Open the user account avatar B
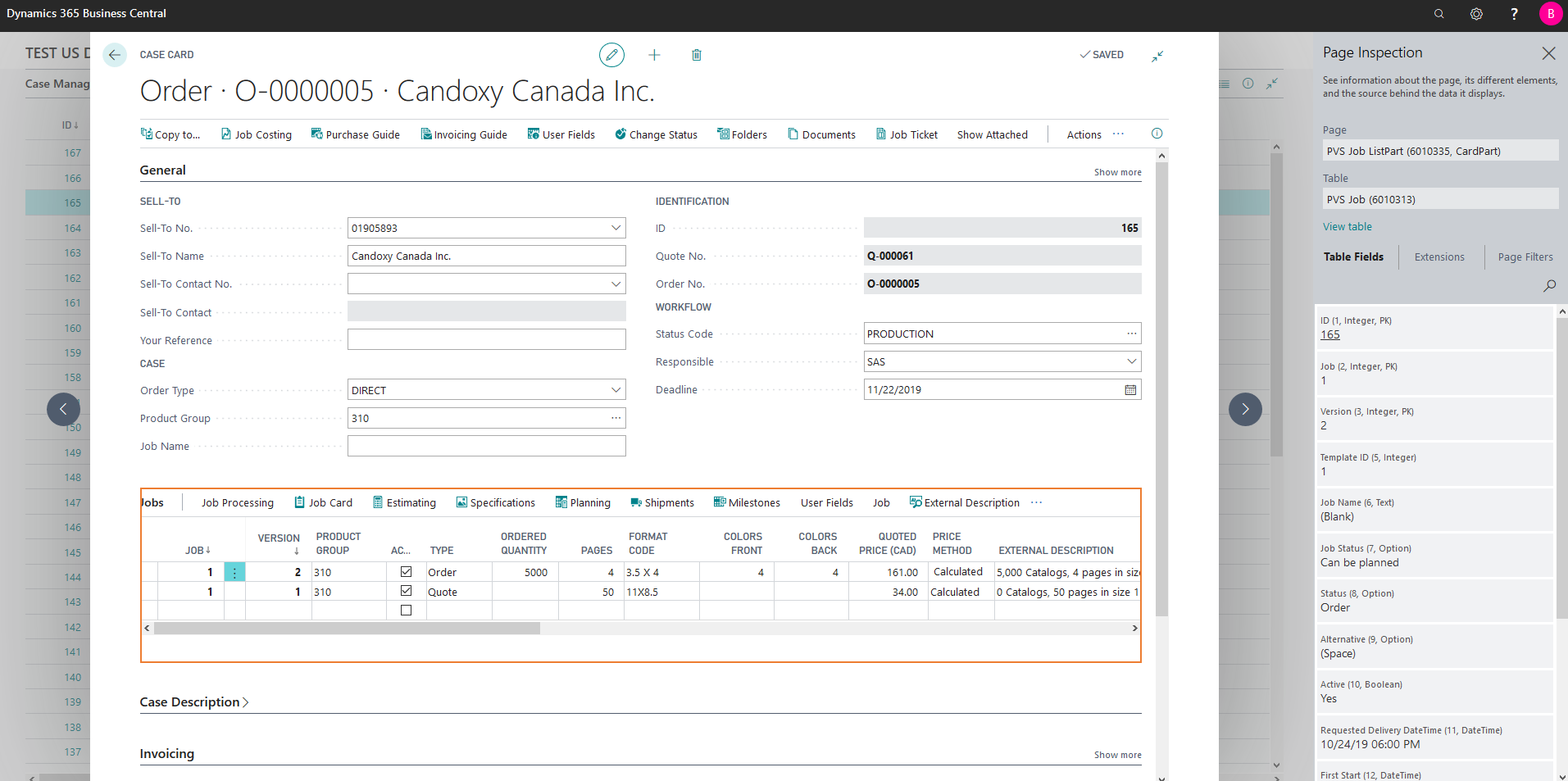The width and height of the screenshot is (1568, 781). pos(1551,14)
